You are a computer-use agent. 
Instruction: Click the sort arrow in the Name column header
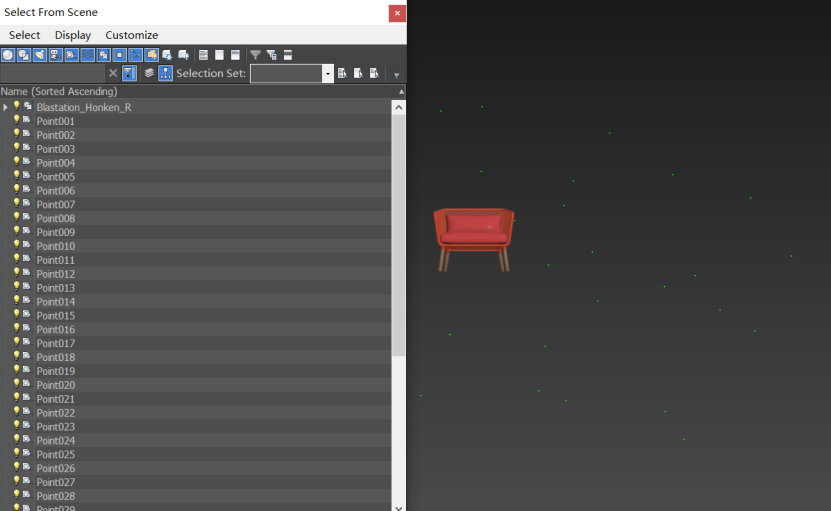click(x=401, y=92)
